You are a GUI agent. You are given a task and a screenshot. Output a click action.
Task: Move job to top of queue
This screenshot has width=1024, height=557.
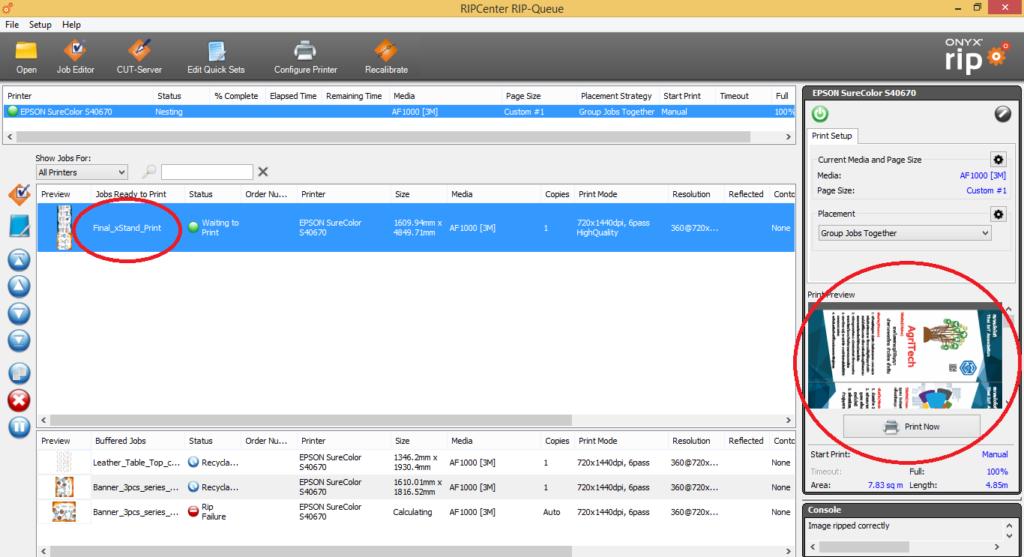point(19,260)
